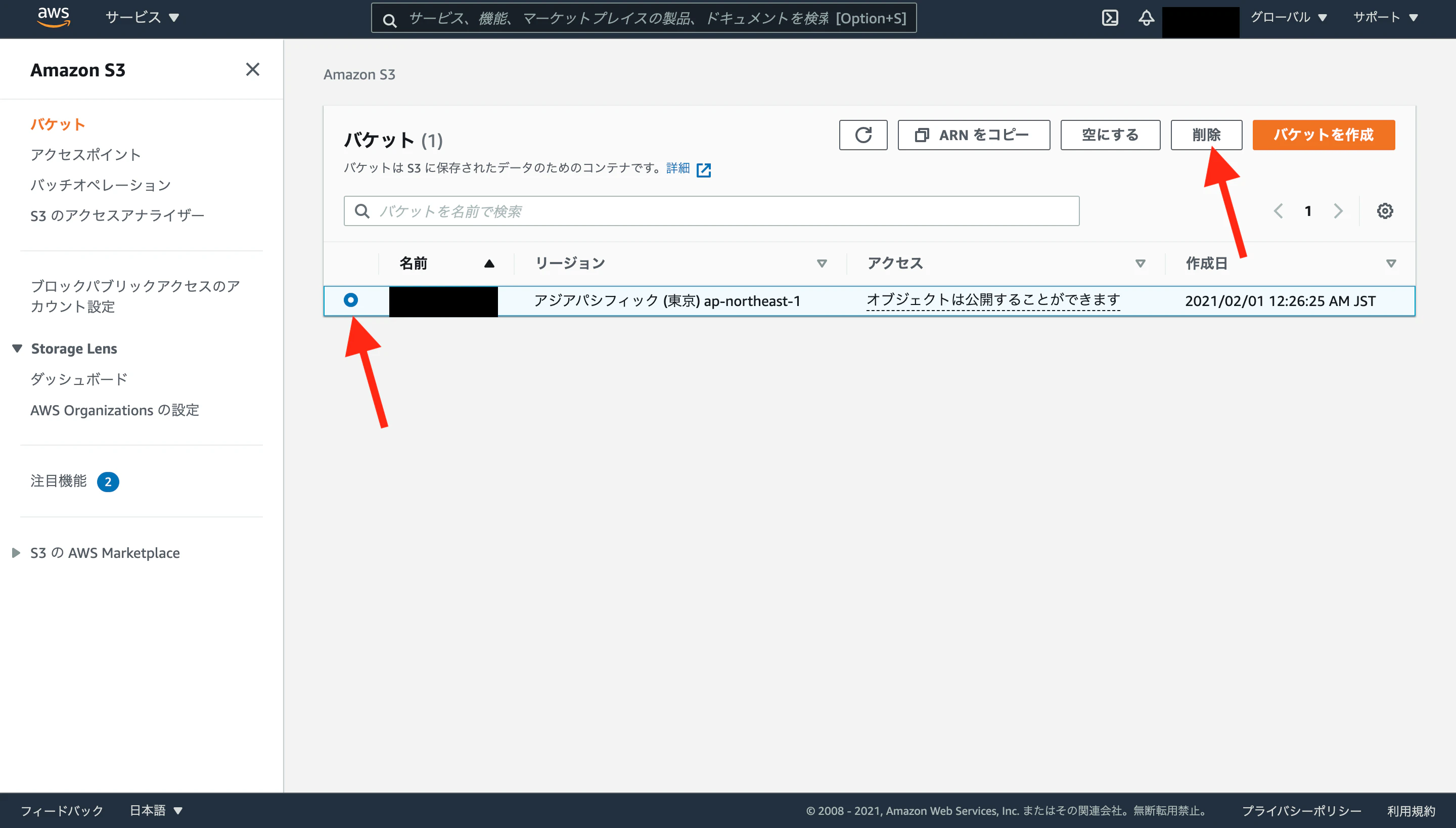Open AWS Organizations の設定
Viewport: 1456px width, 828px height.
tap(115, 410)
